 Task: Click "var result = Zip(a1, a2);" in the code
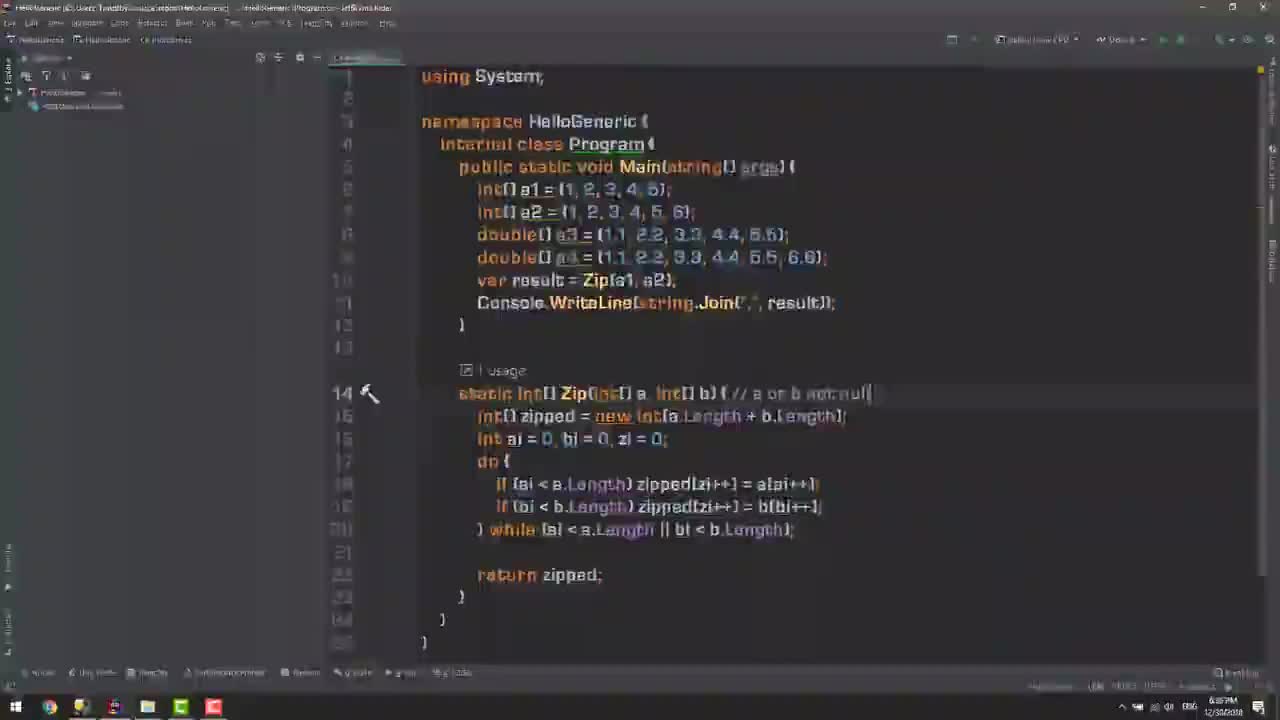[x=576, y=281]
